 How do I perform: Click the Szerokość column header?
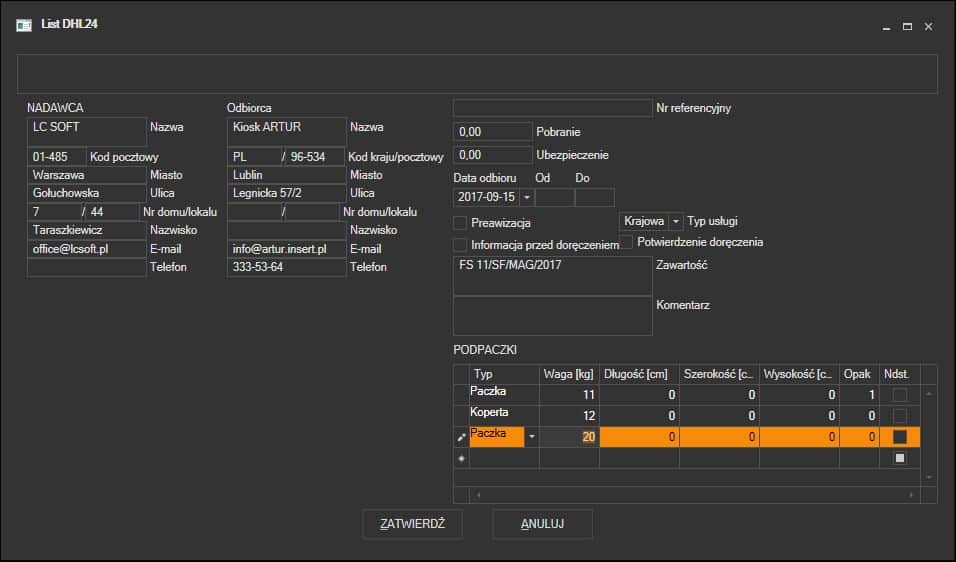719,374
